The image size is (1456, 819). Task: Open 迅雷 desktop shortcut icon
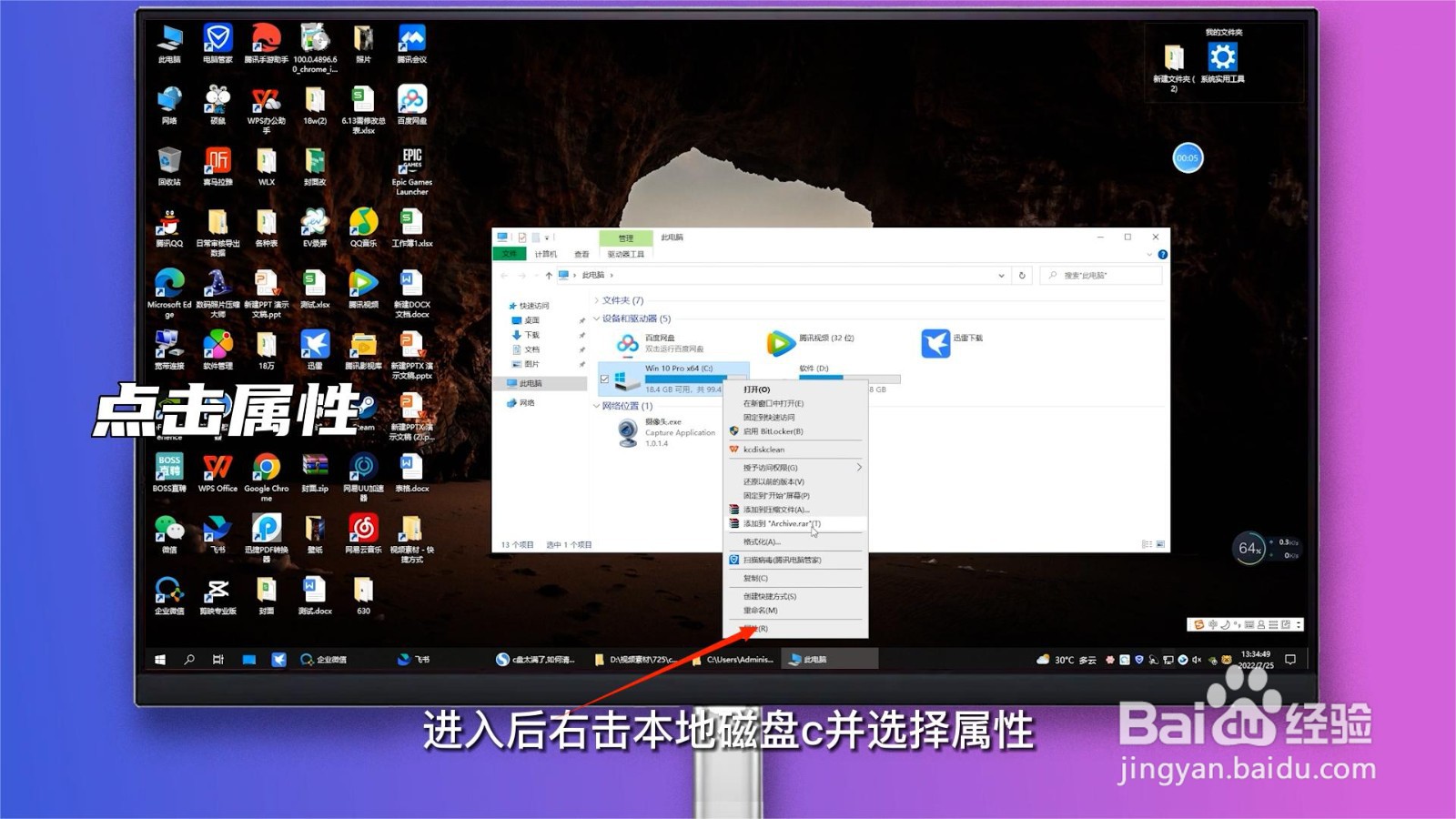[x=315, y=349]
